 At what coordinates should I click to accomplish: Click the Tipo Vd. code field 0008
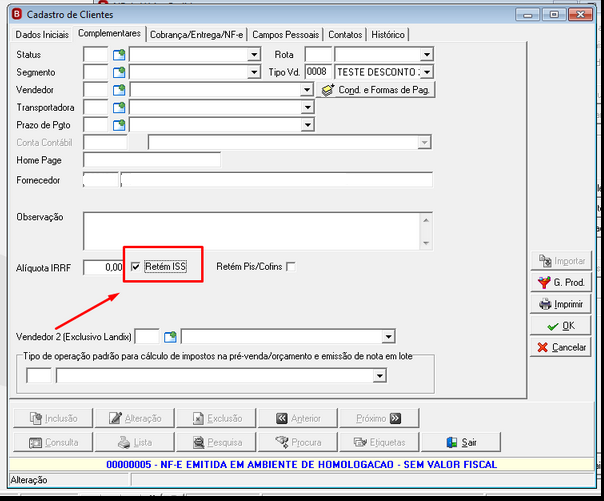tap(318, 72)
